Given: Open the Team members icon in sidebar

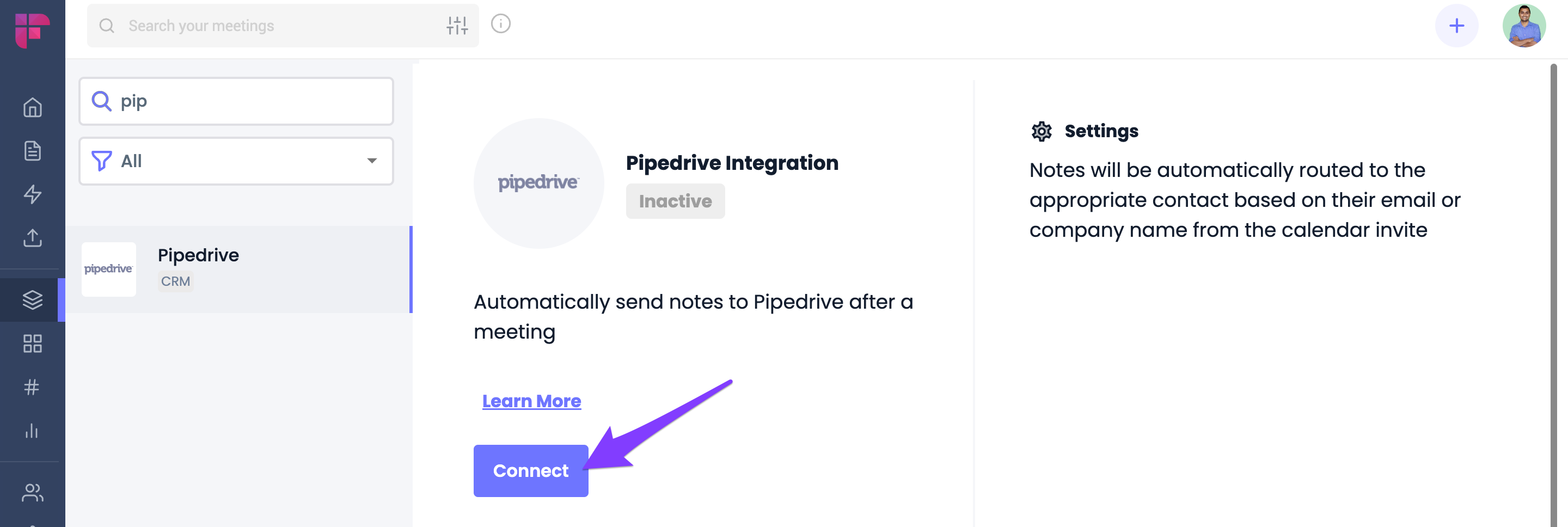Looking at the screenshot, I should 32,492.
